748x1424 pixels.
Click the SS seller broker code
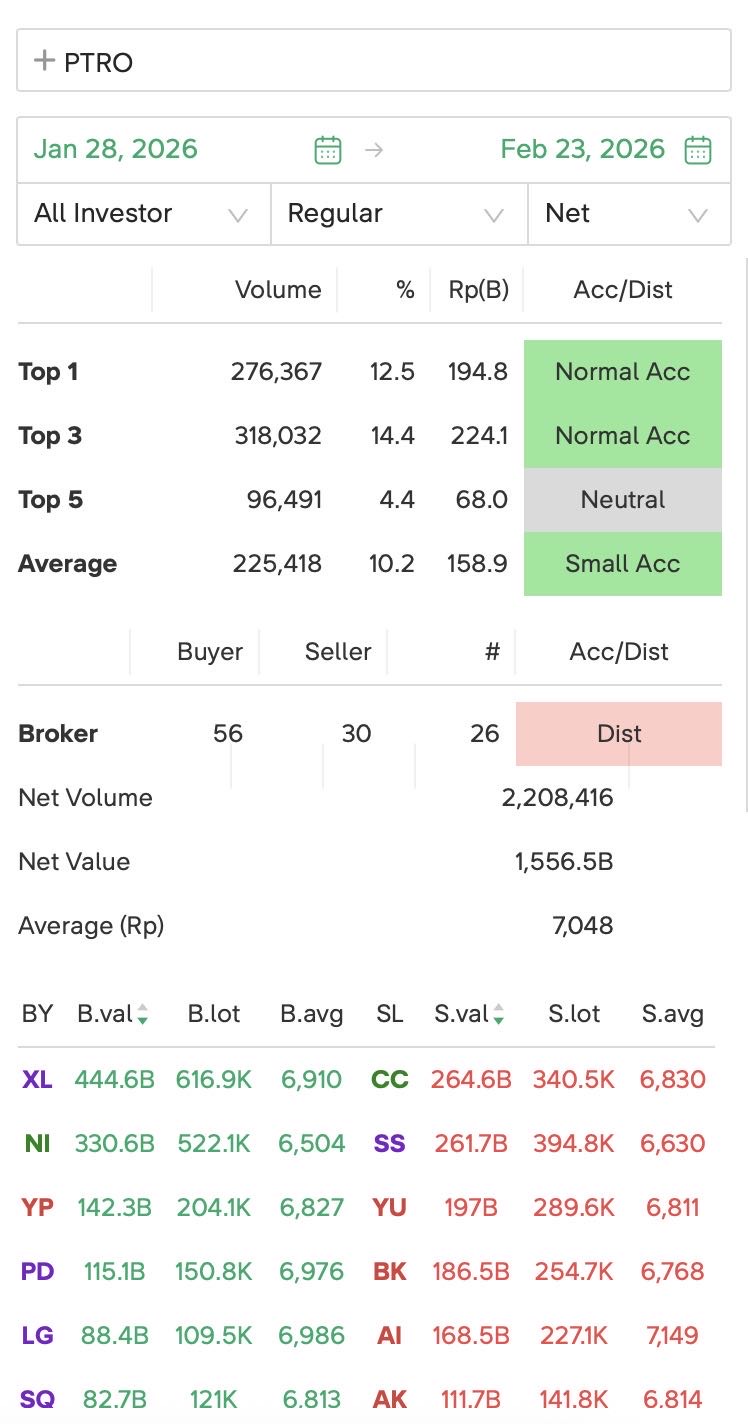[389, 1143]
